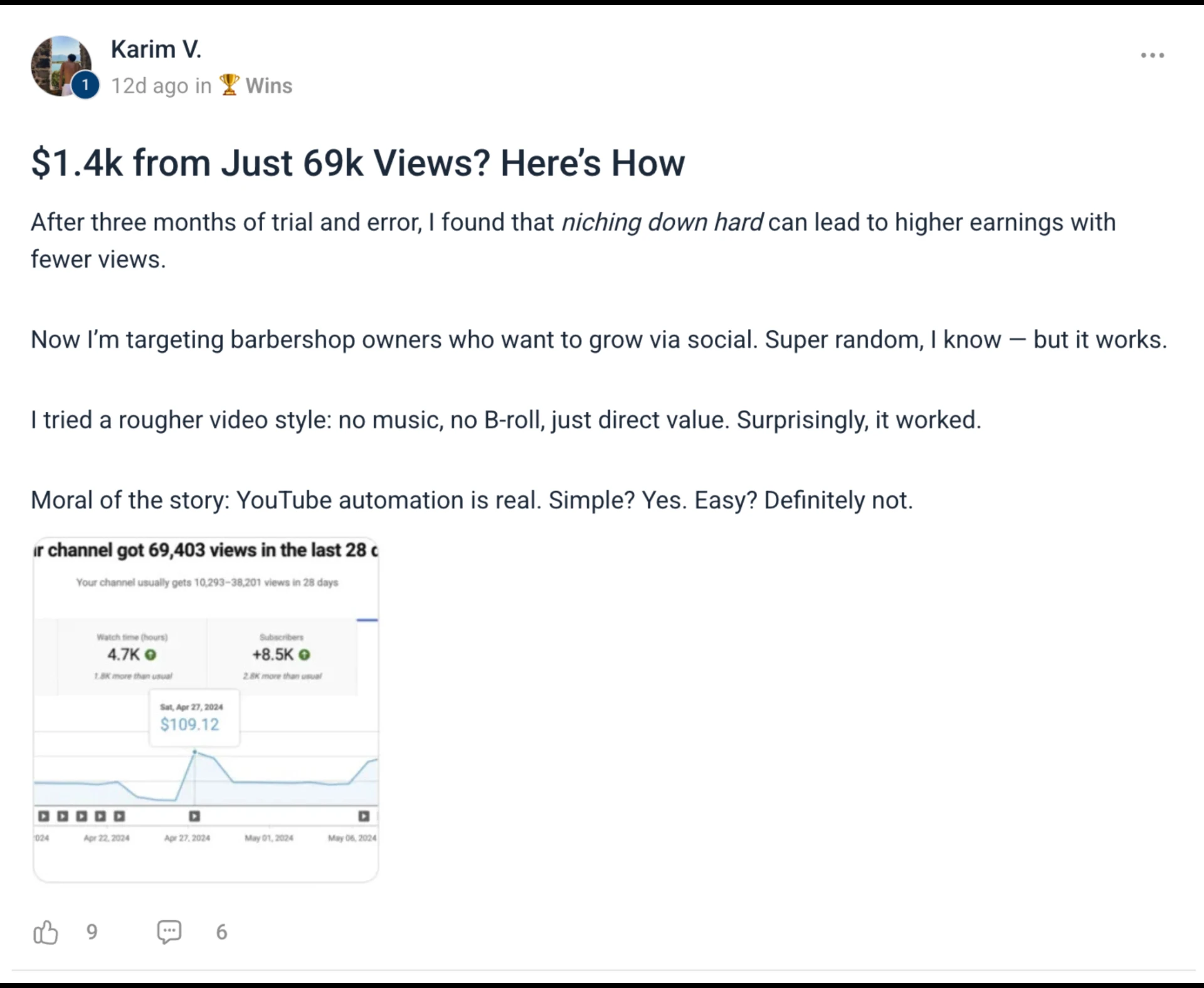Click the 4.7K watch time value
This screenshot has height=988, width=1204.
(124, 654)
